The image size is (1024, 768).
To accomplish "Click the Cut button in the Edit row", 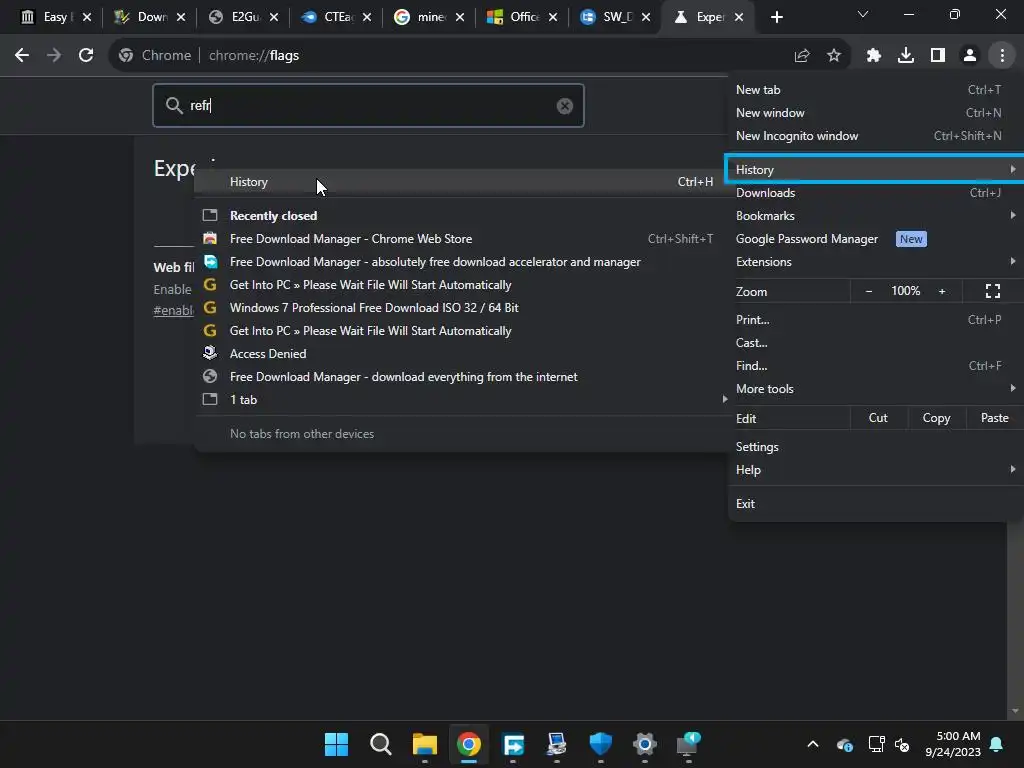I will (878, 418).
